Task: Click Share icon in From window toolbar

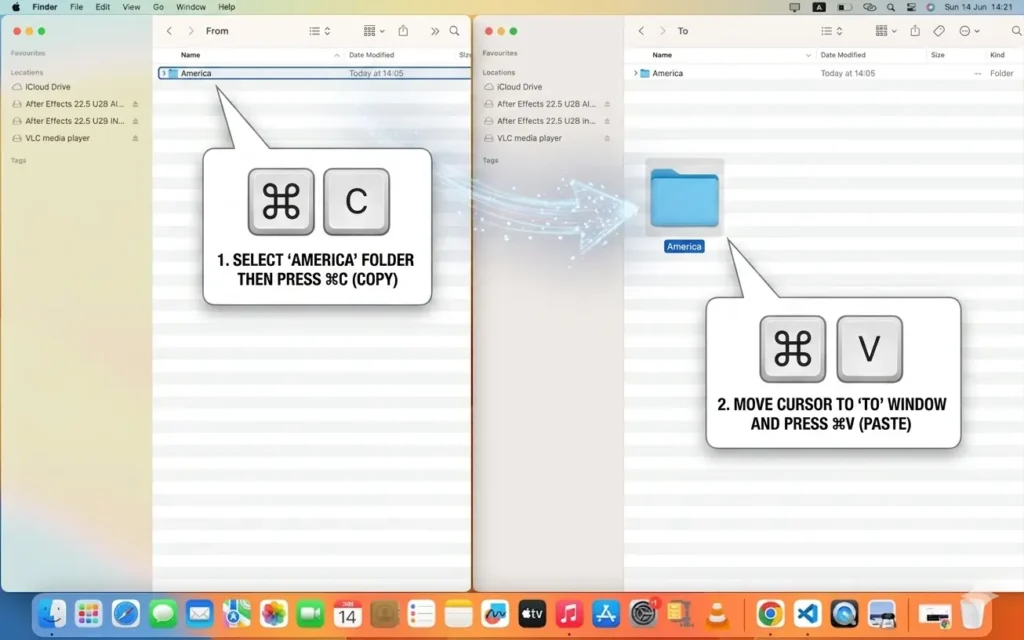Action: pos(404,31)
